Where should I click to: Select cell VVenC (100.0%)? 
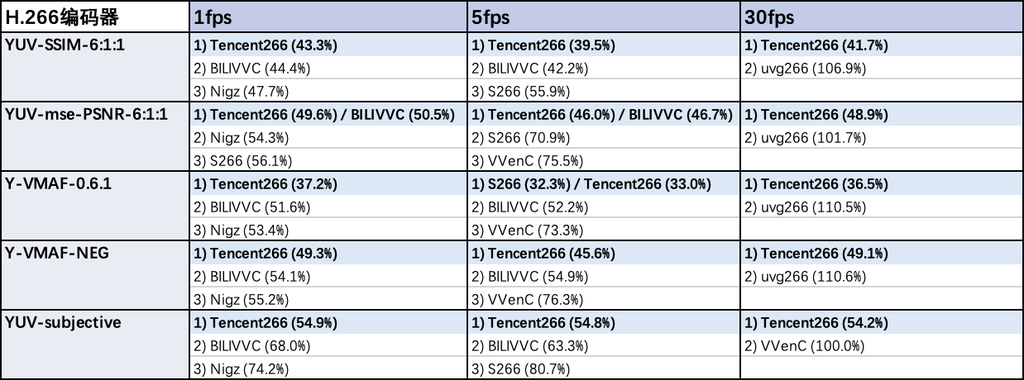click(x=882, y=346)
